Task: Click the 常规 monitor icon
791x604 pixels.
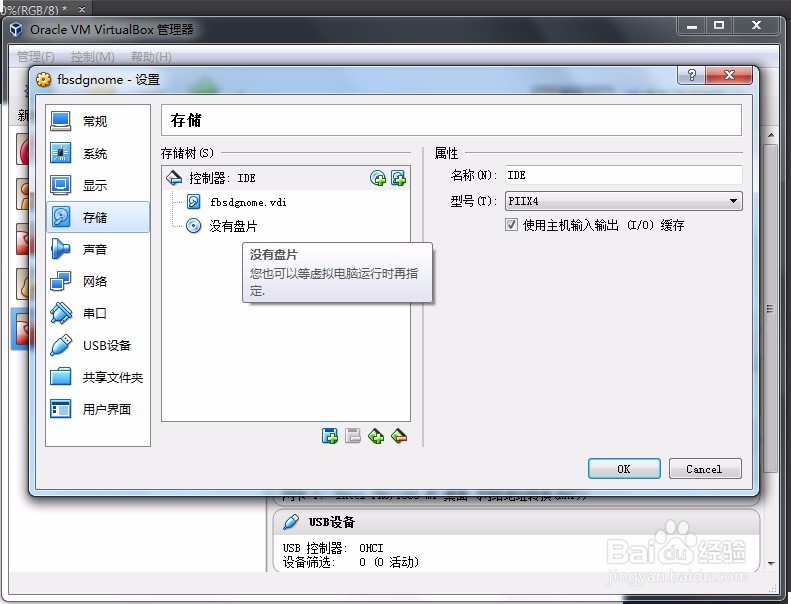Action: pos(61,121)
